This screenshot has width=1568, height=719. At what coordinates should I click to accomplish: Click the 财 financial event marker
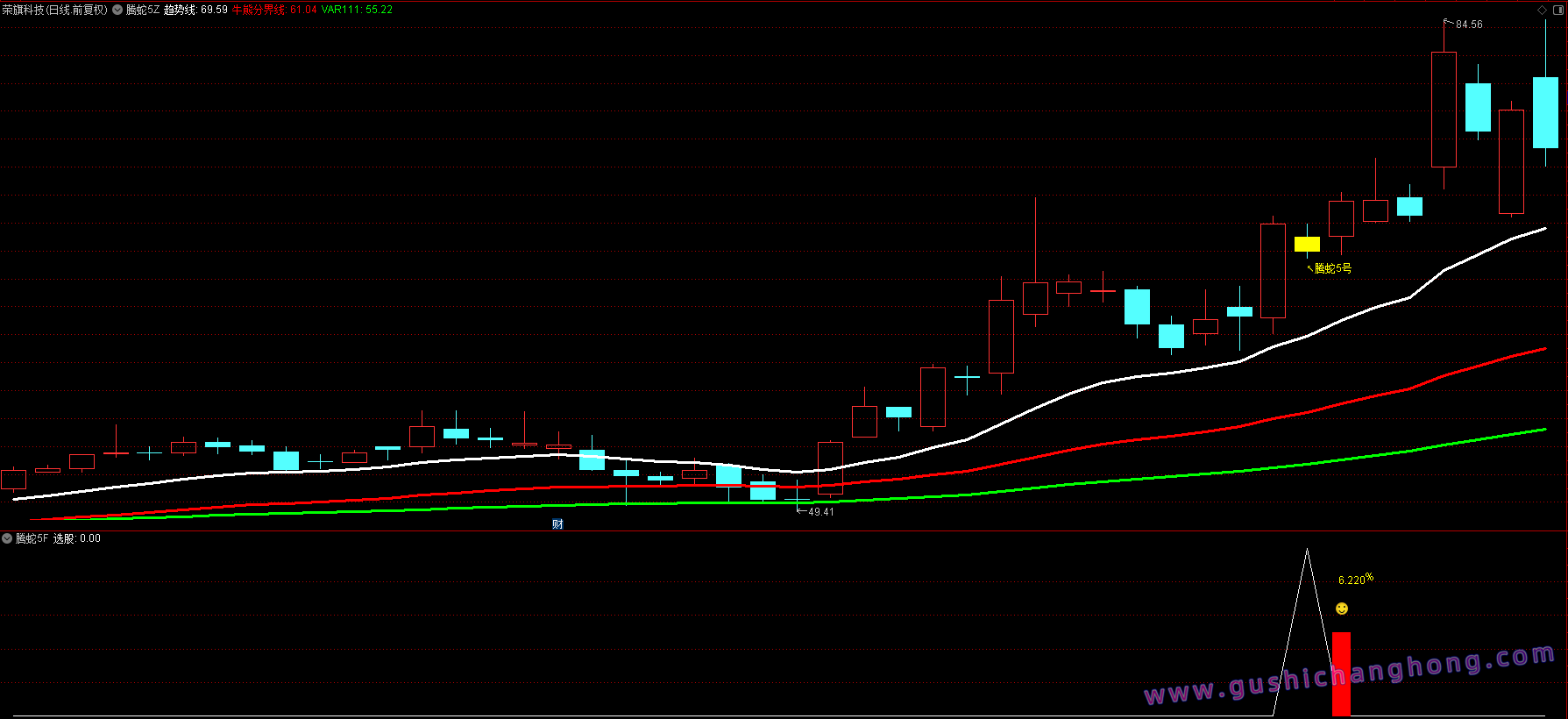[x=557, y=524]
